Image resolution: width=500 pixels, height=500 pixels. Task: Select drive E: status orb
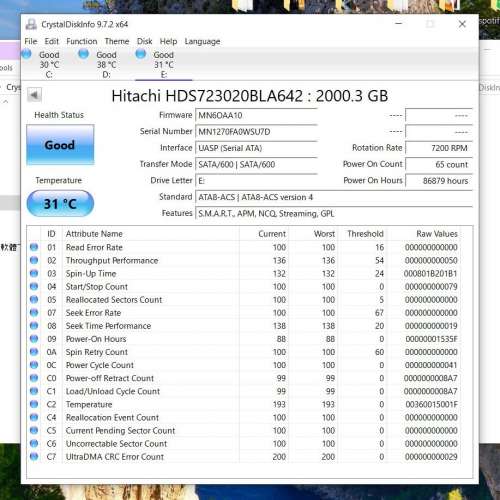(141, 54)
